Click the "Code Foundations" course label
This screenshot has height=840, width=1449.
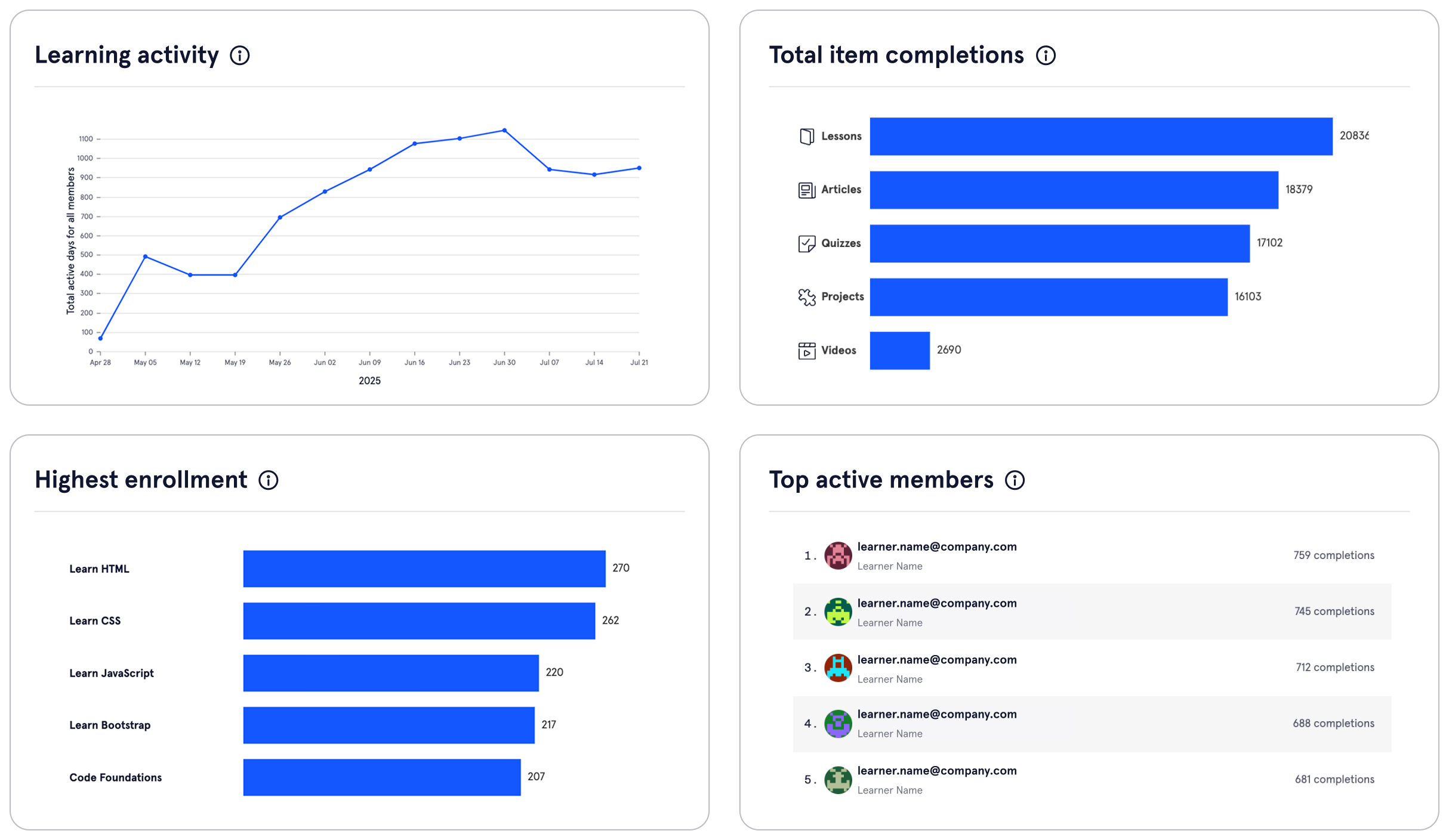pos(116,778)
